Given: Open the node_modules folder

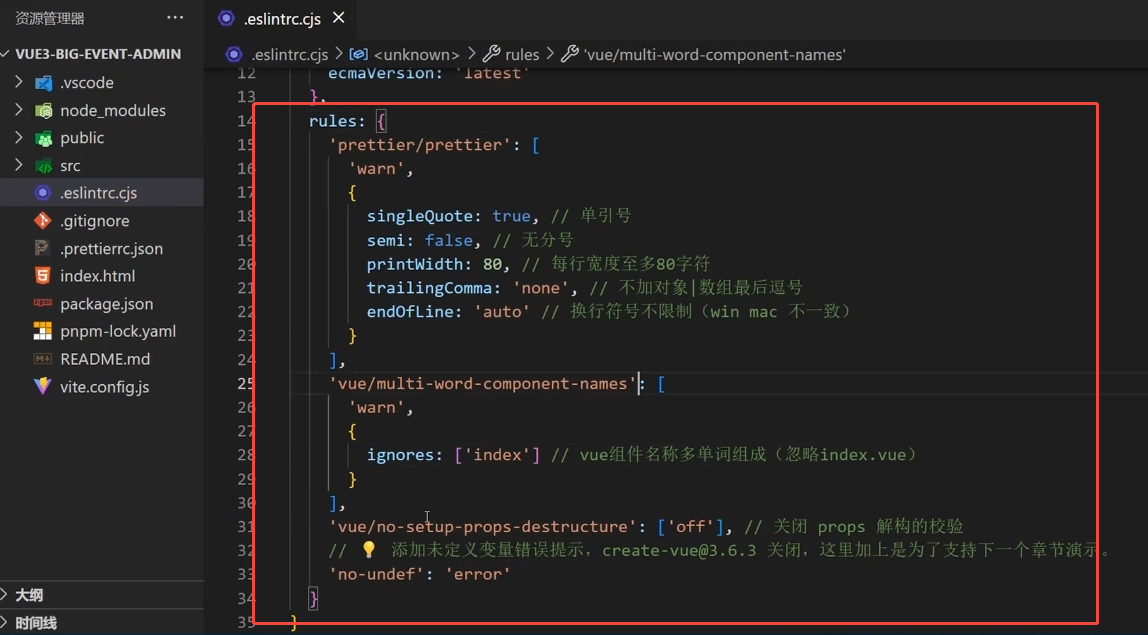Looking at the screenshot, I should (x=113, y=111).
